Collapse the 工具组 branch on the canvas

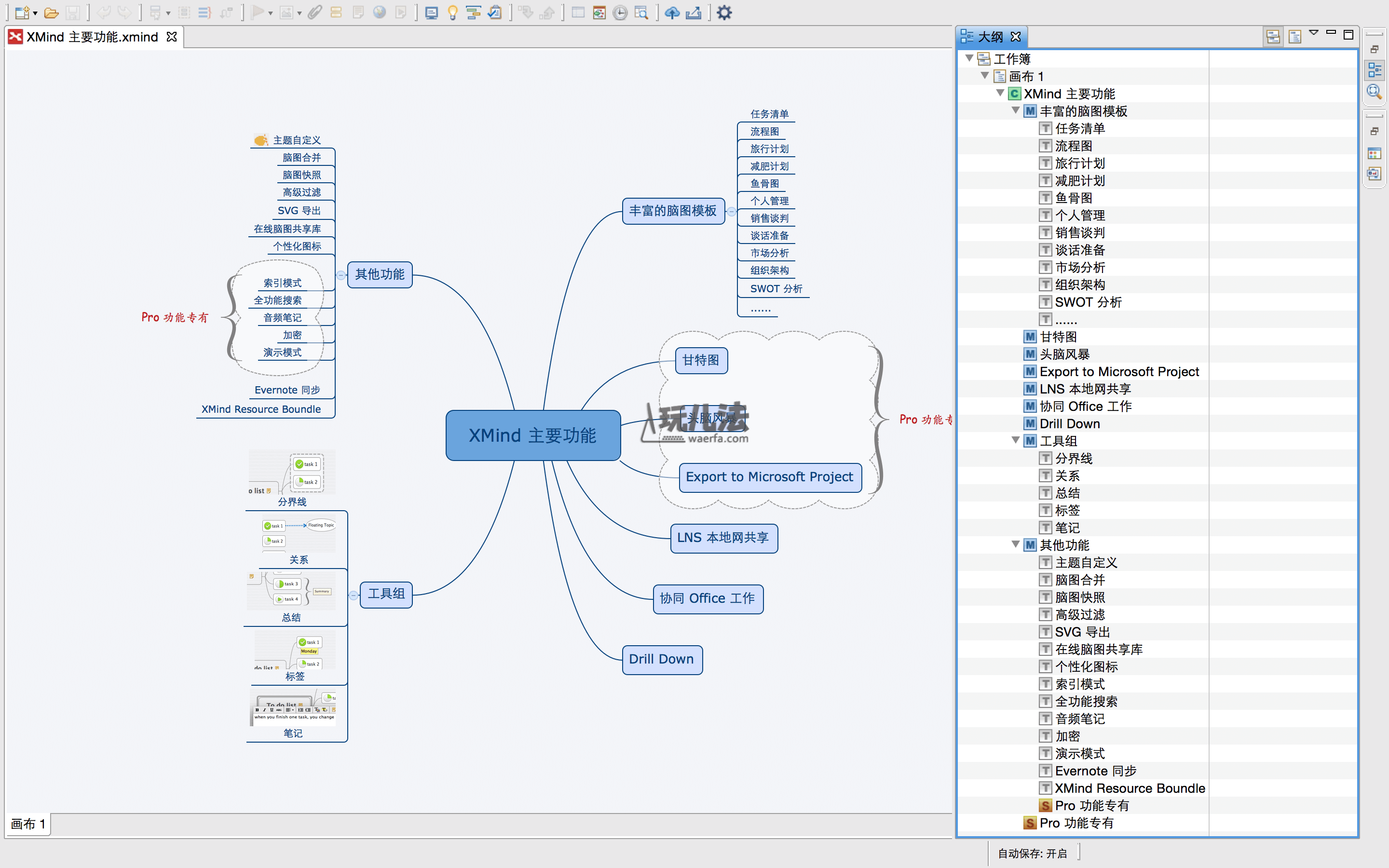pos(354,596)
